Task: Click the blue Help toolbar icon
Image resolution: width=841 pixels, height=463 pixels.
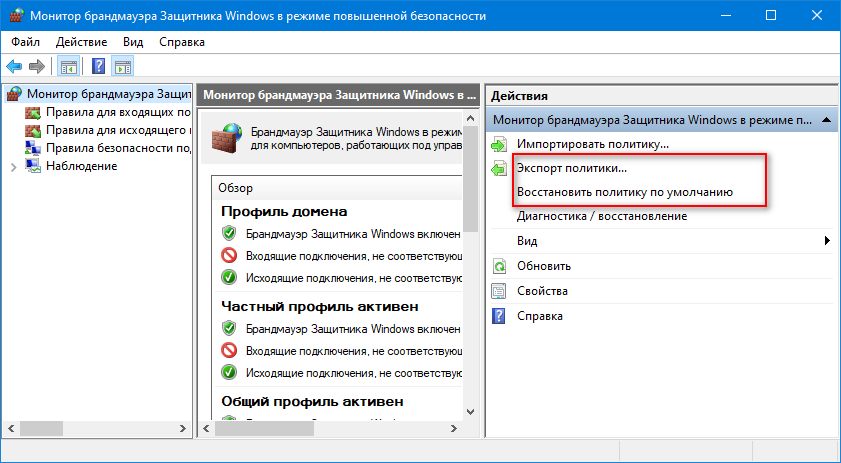Action: point(99,67)
